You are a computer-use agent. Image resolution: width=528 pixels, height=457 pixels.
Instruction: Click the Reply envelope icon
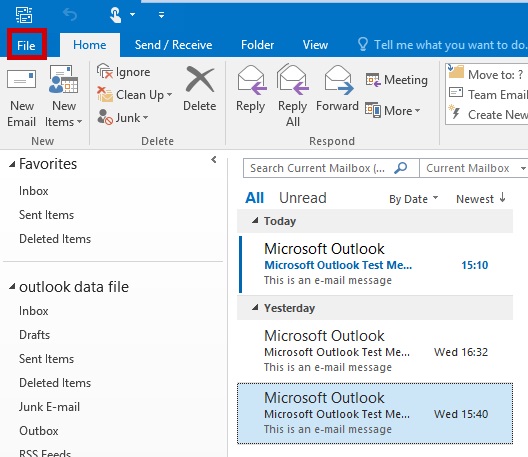pos(252,79)
